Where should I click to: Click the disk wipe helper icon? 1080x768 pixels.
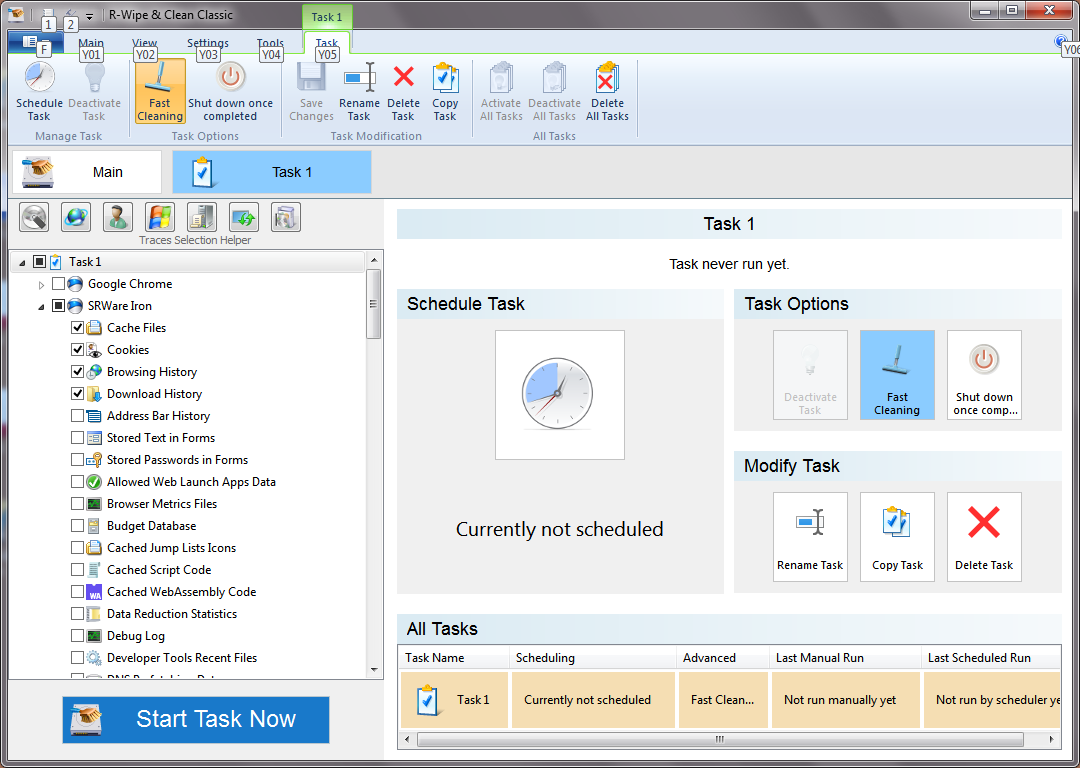pyautogui.click(x=34, y=218)
